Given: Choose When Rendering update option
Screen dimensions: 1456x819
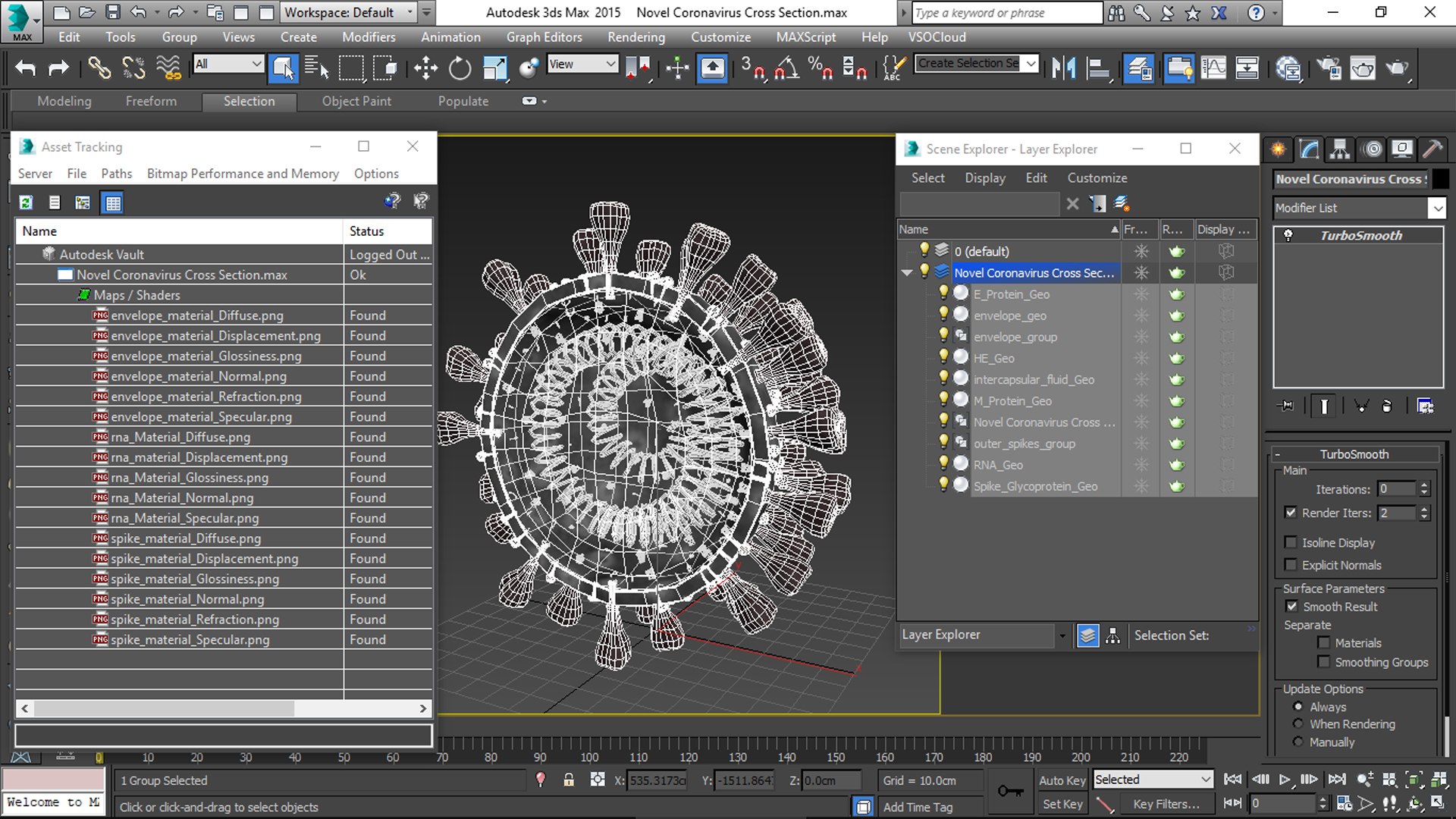Looking at the screenshot, I should click(x=1298, y=724).
